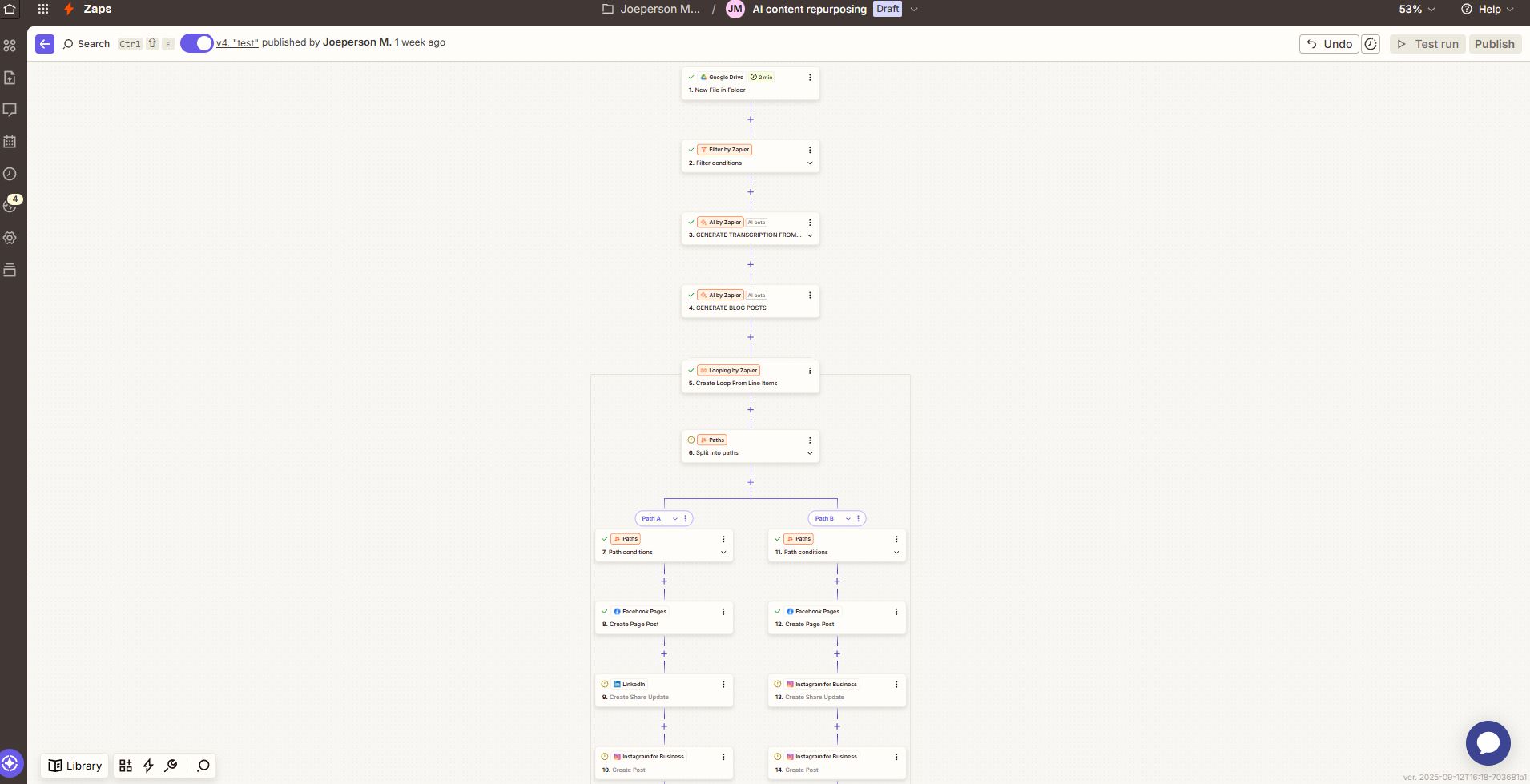Open the sidebar versions stack icon

(10, 270)
